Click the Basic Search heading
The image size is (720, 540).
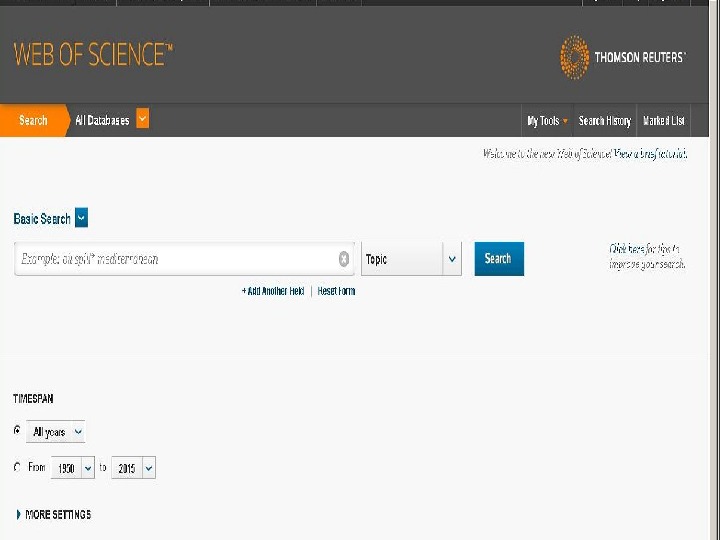42,219
